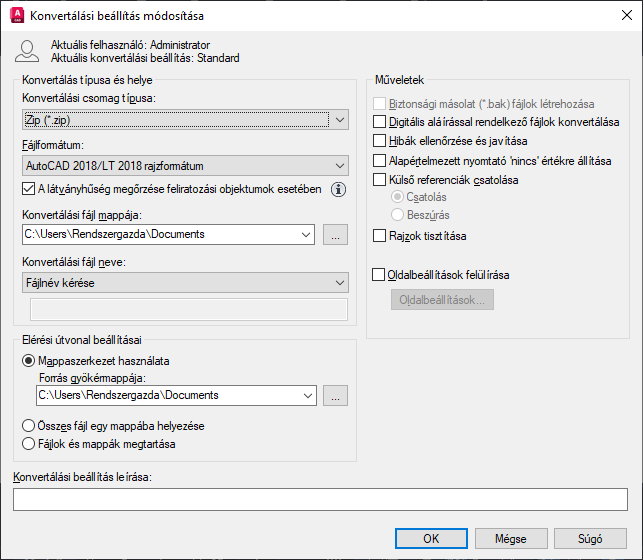Enable Digitális aláírással rendelkező fájlok konvertálása
Screen dimensions: 643x560
click(379, 122)
